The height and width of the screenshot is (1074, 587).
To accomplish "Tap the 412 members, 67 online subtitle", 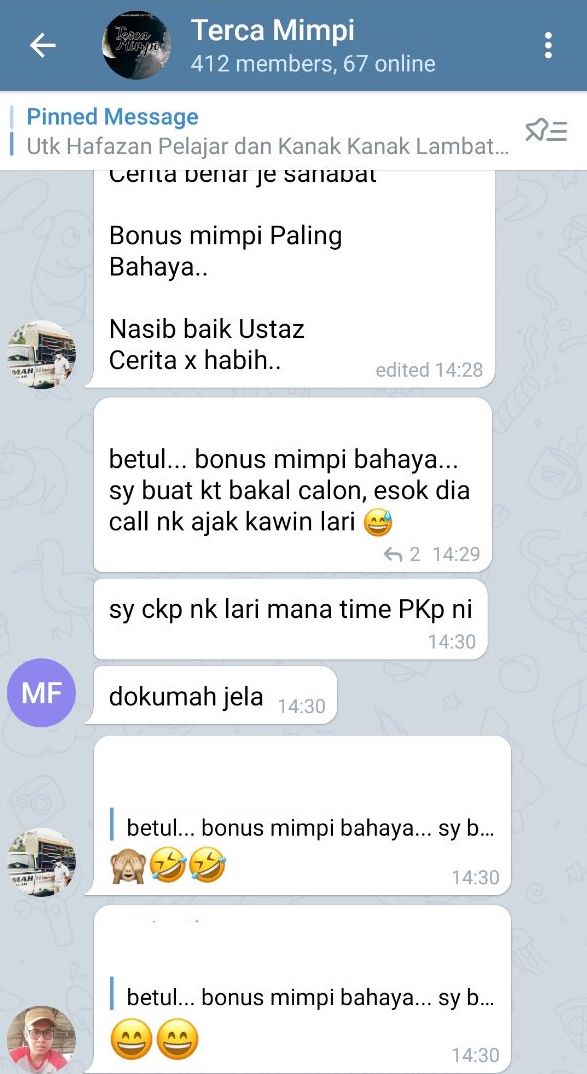I will (x=313, y=64).
